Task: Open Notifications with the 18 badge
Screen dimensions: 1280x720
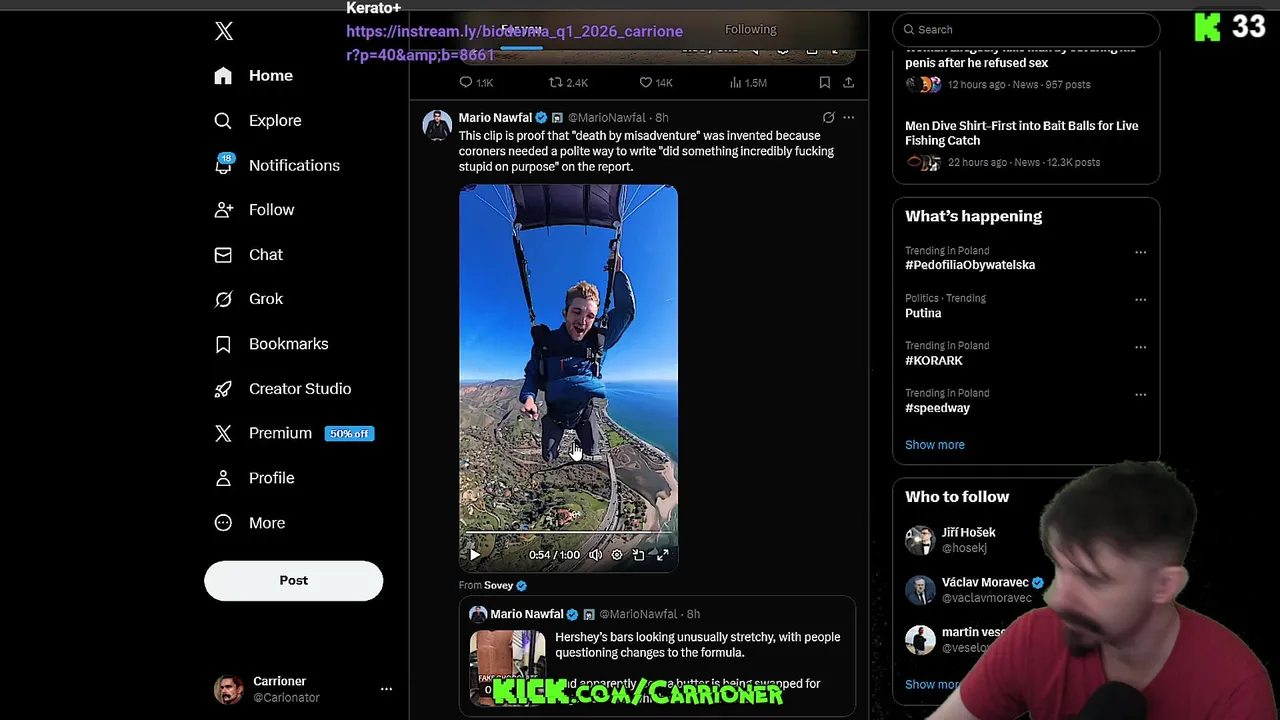Action: click(x=277, y=165)
